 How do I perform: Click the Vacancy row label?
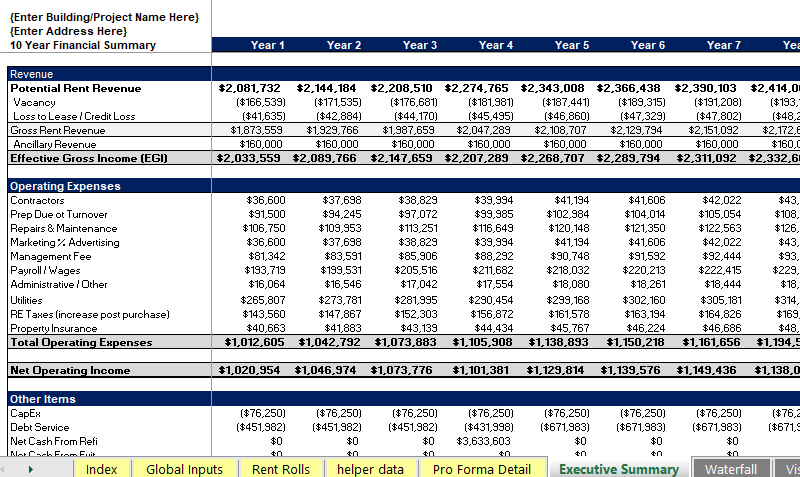pos(34,102)
